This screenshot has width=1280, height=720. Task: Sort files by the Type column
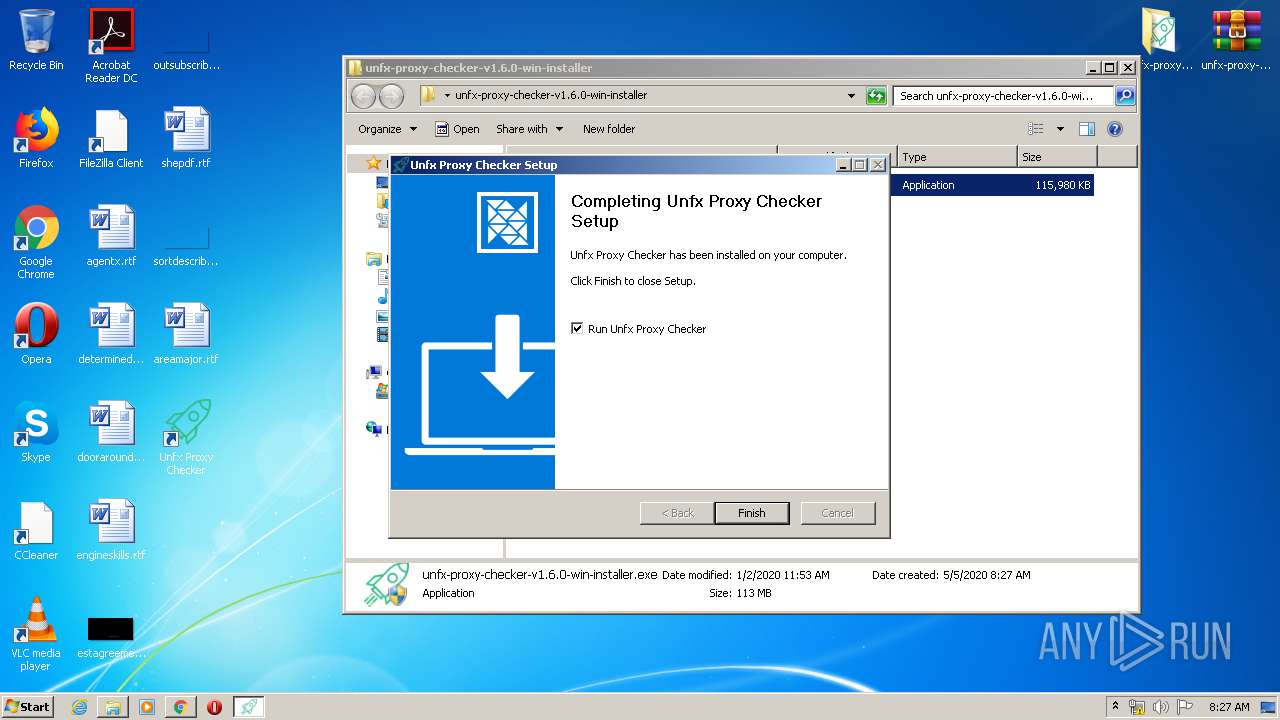coord(957,157)
